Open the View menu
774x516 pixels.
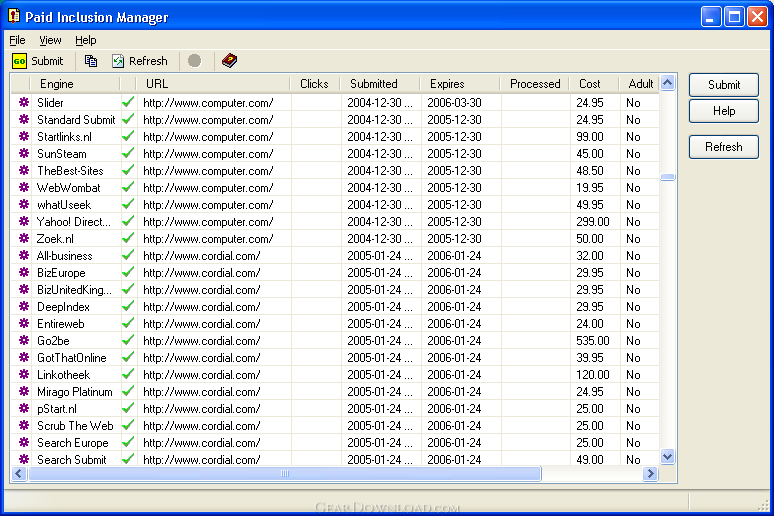click(x=50, y=40)
